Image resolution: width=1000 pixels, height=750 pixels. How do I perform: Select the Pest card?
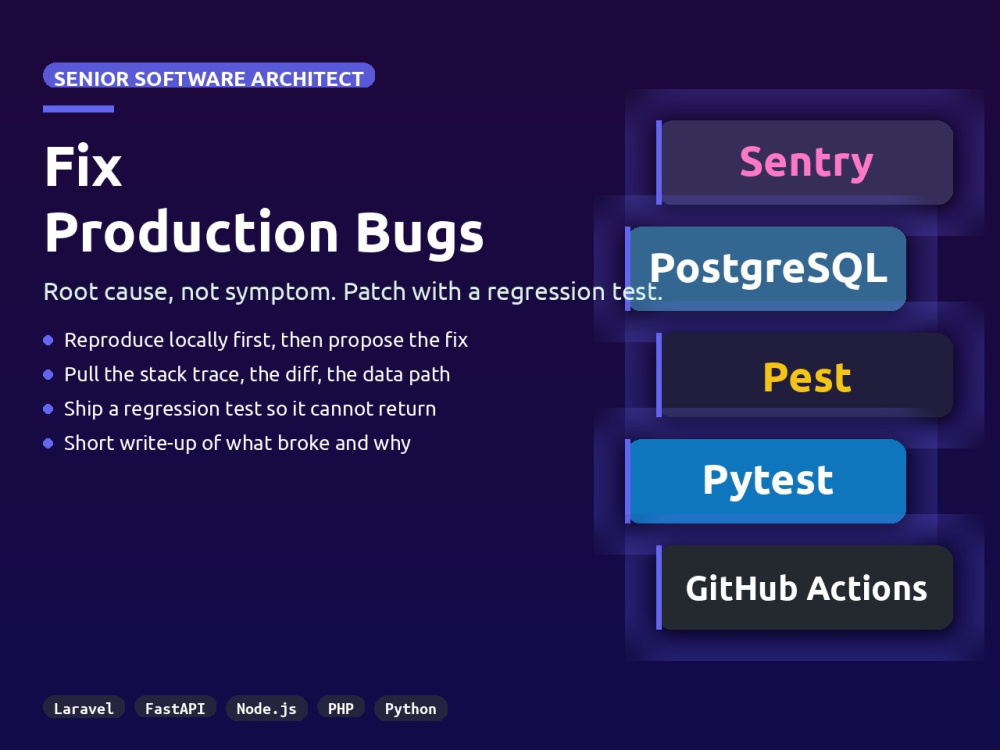(x=805, y=375)
